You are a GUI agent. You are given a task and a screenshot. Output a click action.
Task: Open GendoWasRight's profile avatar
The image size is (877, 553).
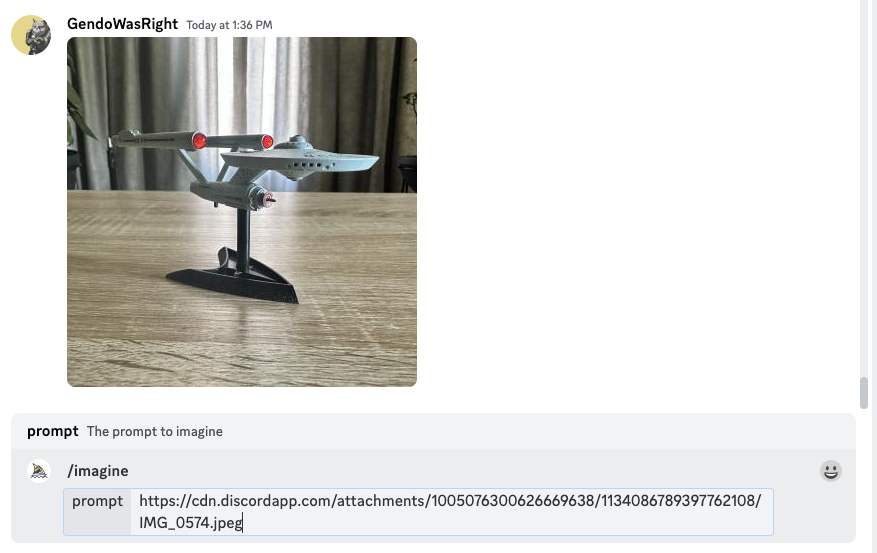31,35
